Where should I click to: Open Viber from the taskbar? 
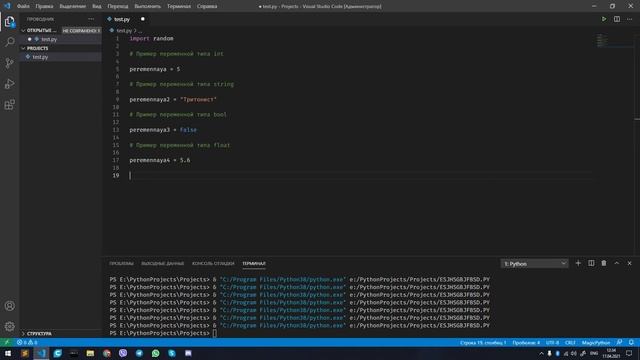click(123, 353)
